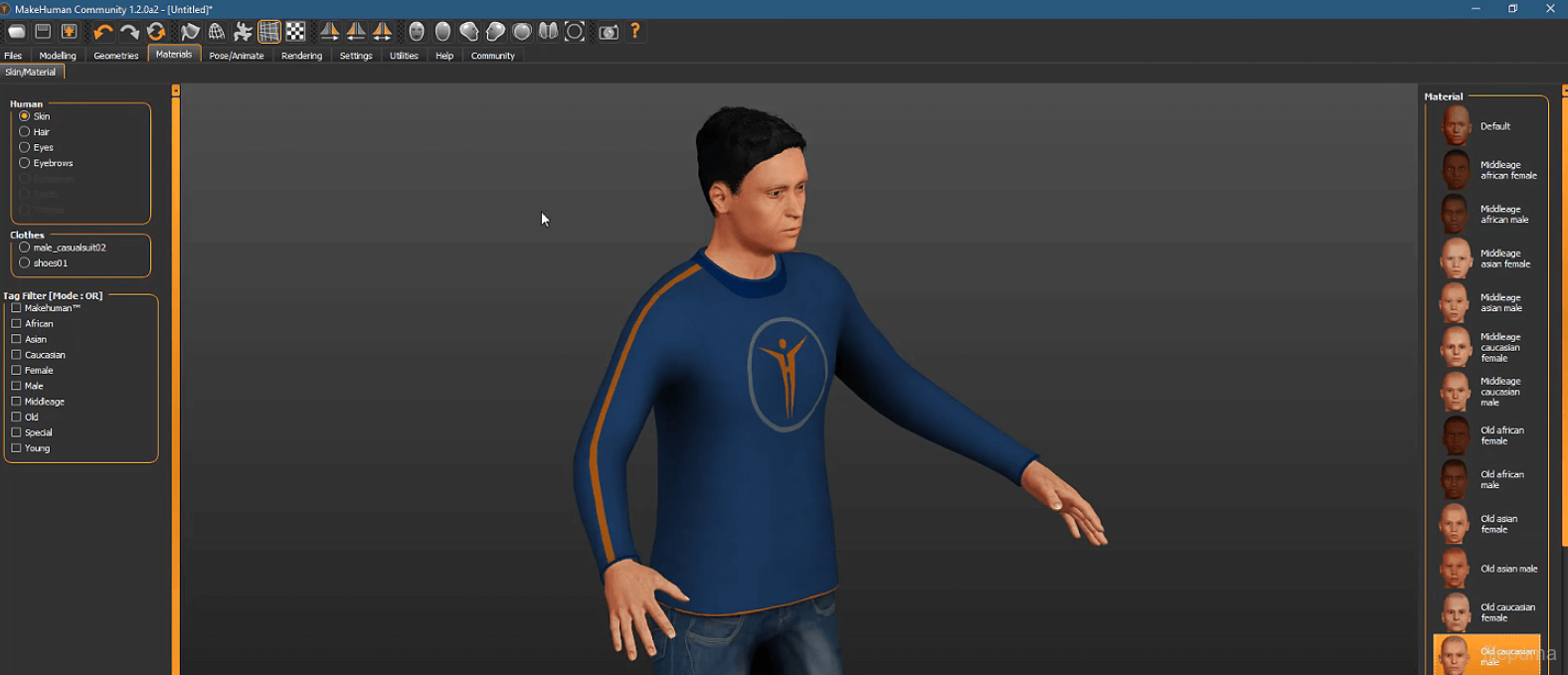The height and width of the screenshot is (675, 1568).
Task: Switch to front head view icon
Action: [x=417, y=32]
